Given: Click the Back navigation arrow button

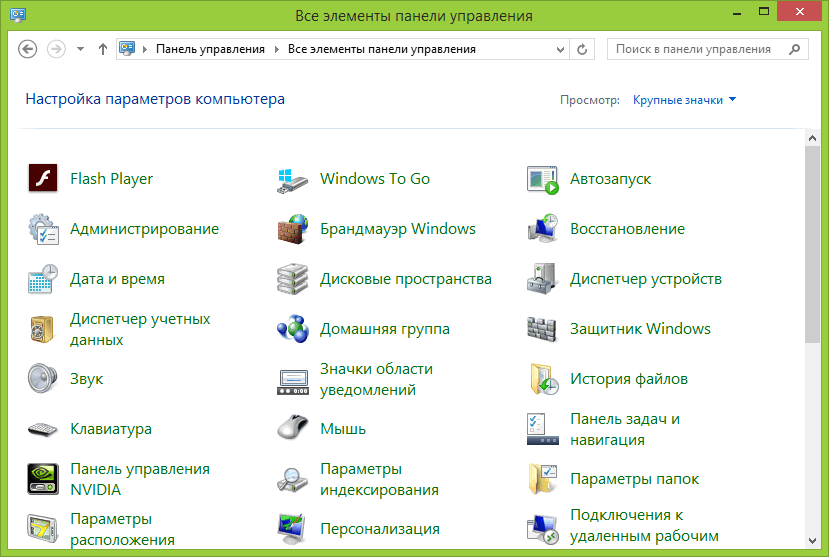Looking at the screenshot, I should (x=28, y=49).
